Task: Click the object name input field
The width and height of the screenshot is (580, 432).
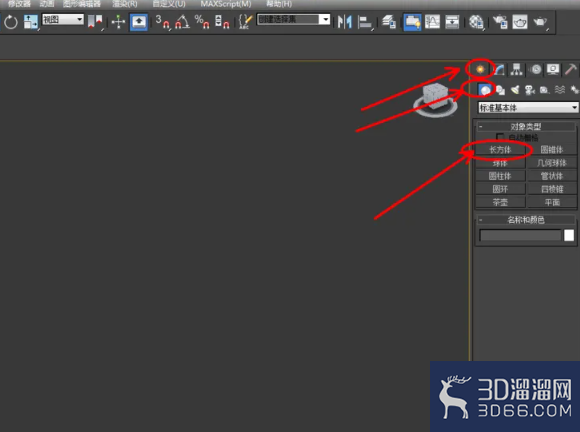Action: (520, 235)
